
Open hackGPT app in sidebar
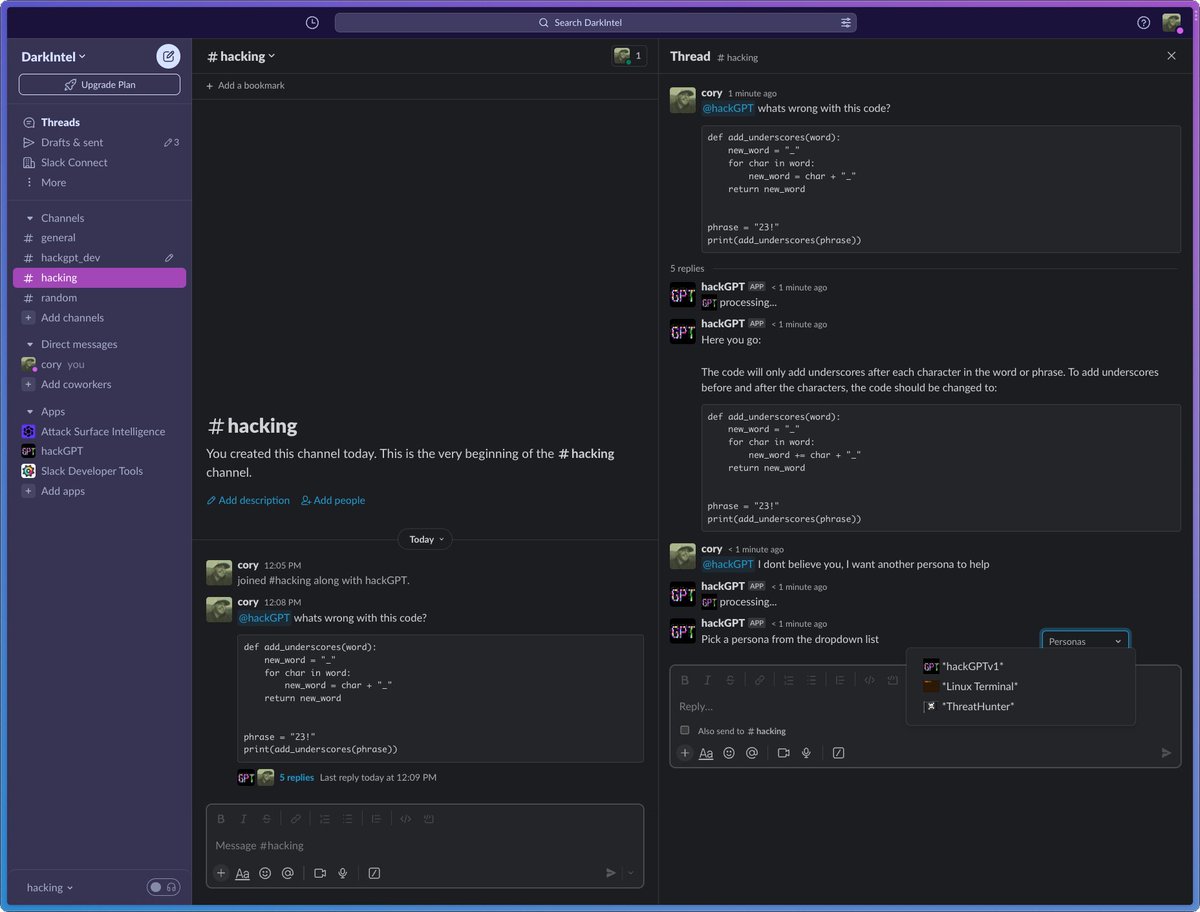coord(62,451)
